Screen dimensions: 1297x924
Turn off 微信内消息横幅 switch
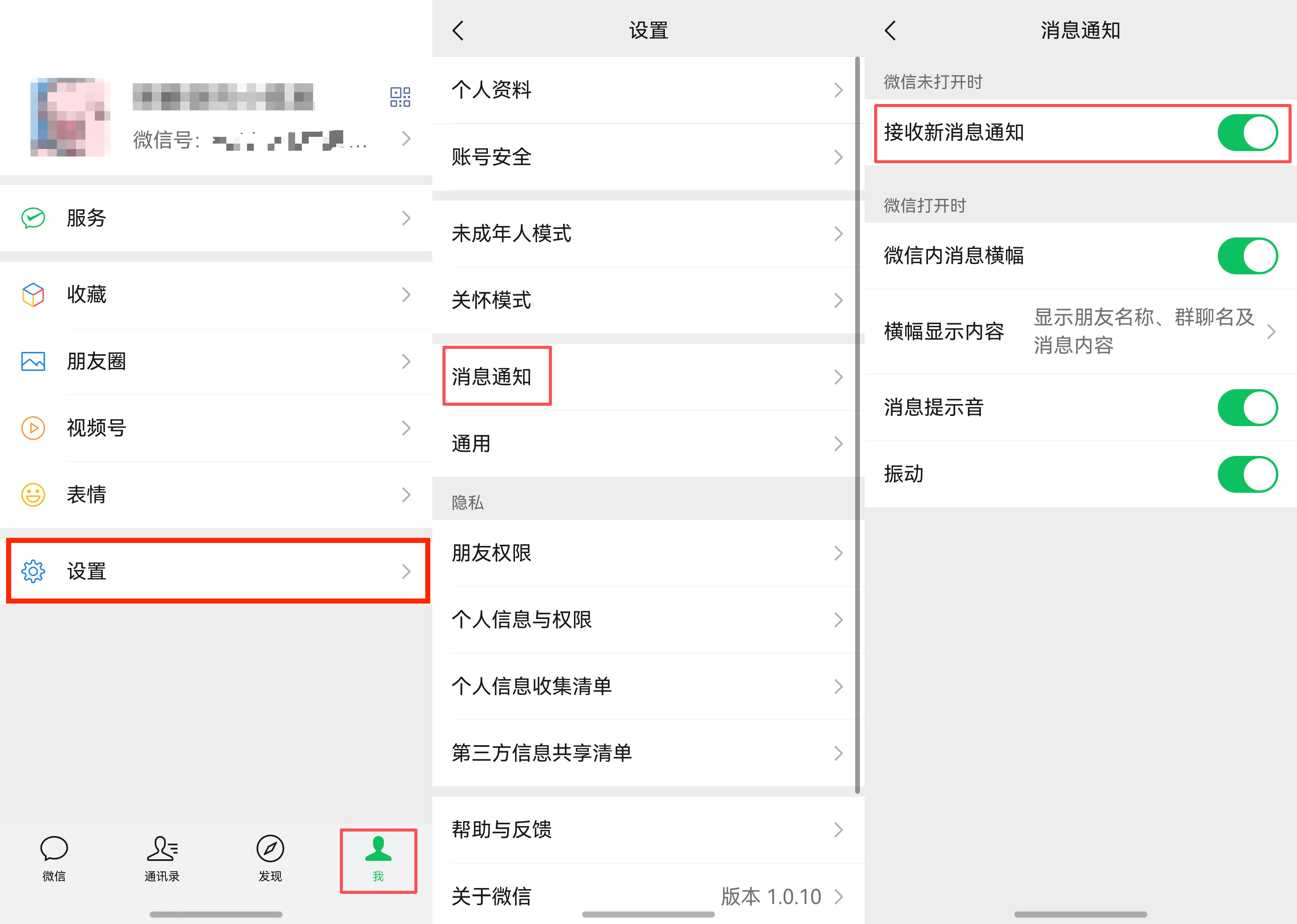pos(1247,256)
